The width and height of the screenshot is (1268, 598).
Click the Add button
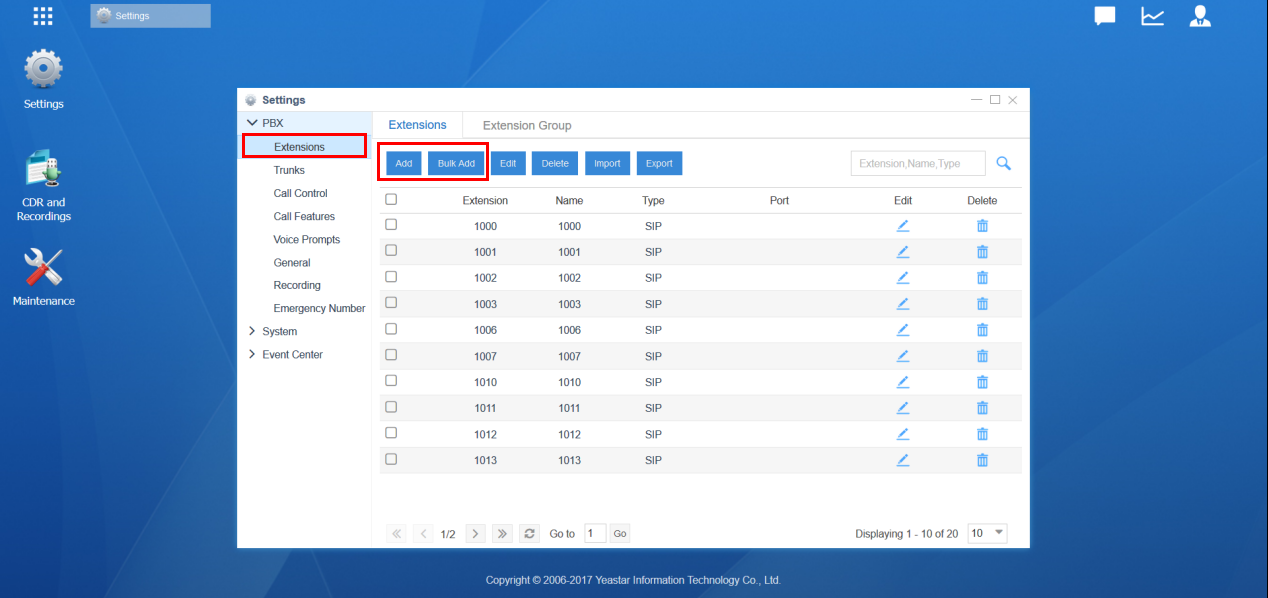click(x=404, y=163)
